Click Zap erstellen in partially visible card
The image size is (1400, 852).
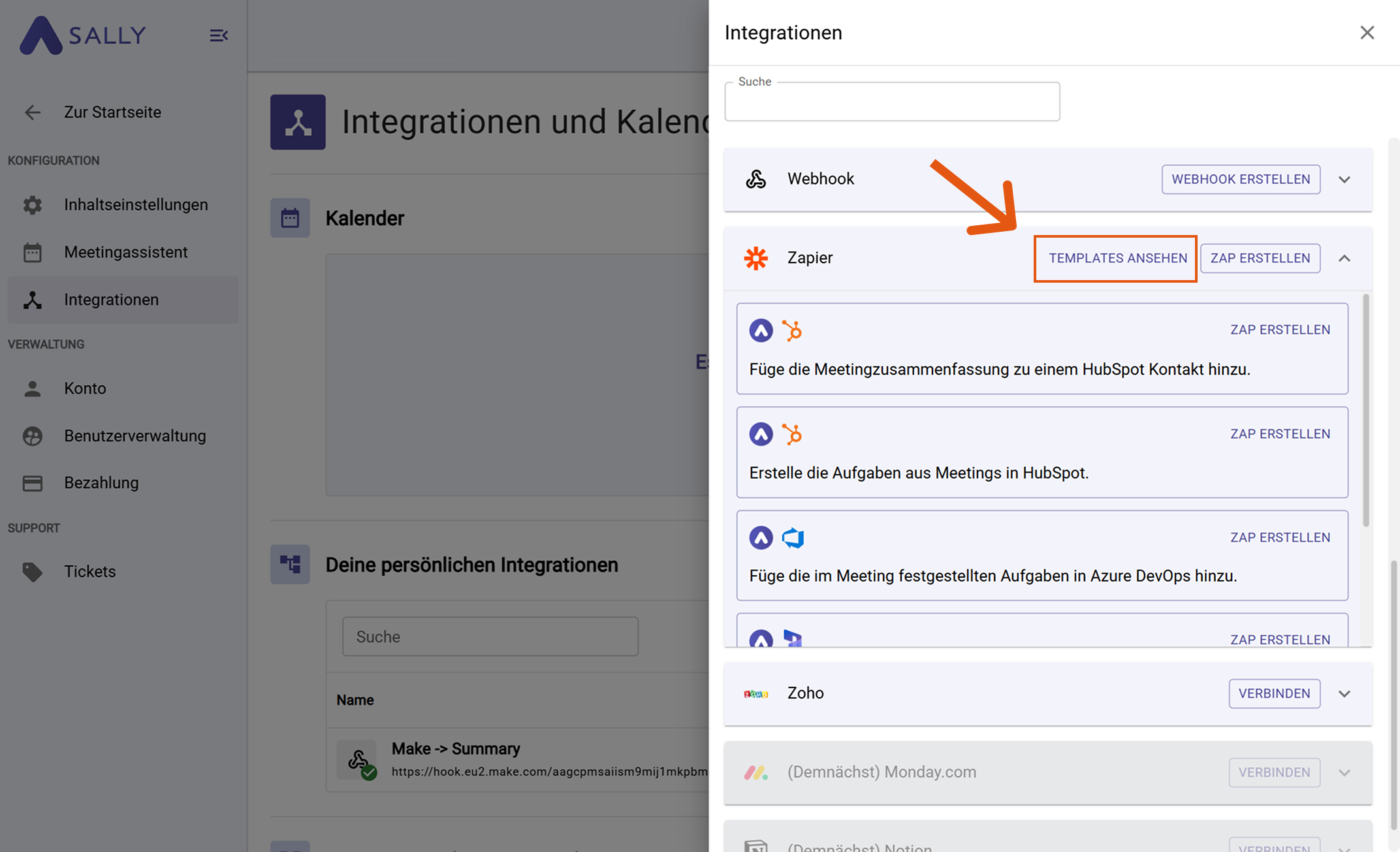pyautogui.click(x=1280, y=640)
